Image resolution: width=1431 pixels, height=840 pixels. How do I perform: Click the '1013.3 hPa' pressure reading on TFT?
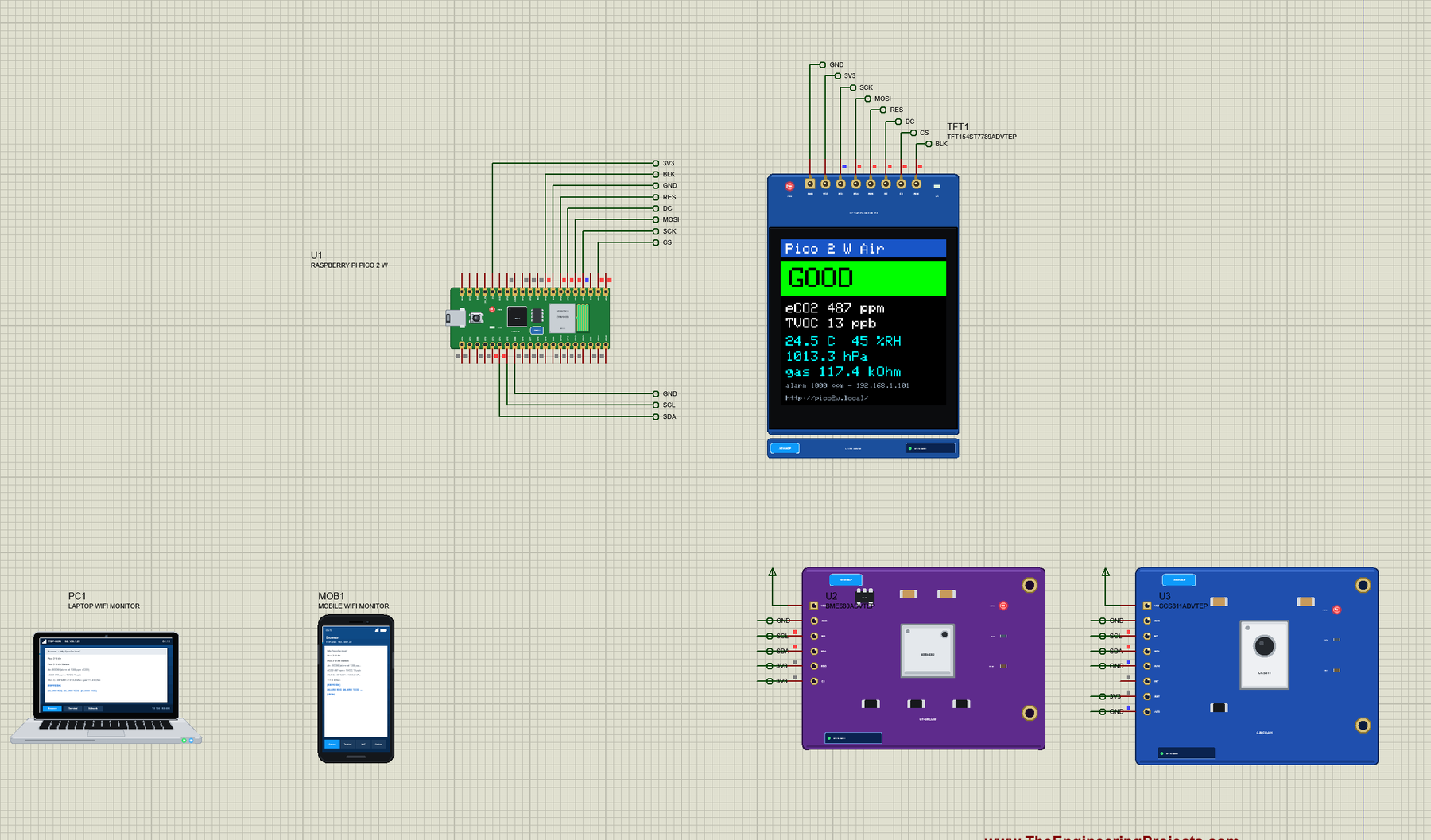[x=826, y=356]
